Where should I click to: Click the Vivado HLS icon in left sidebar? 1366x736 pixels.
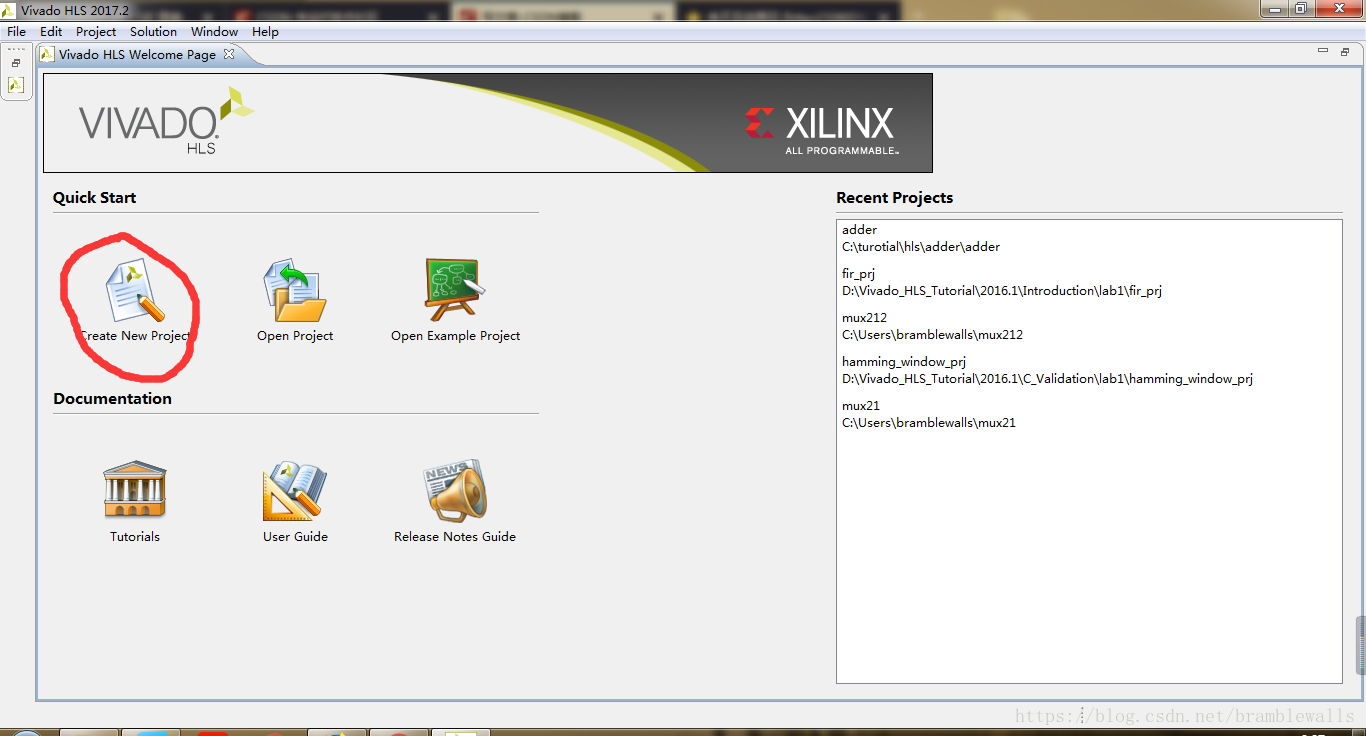pyautogui.click(x=15, y=85)
